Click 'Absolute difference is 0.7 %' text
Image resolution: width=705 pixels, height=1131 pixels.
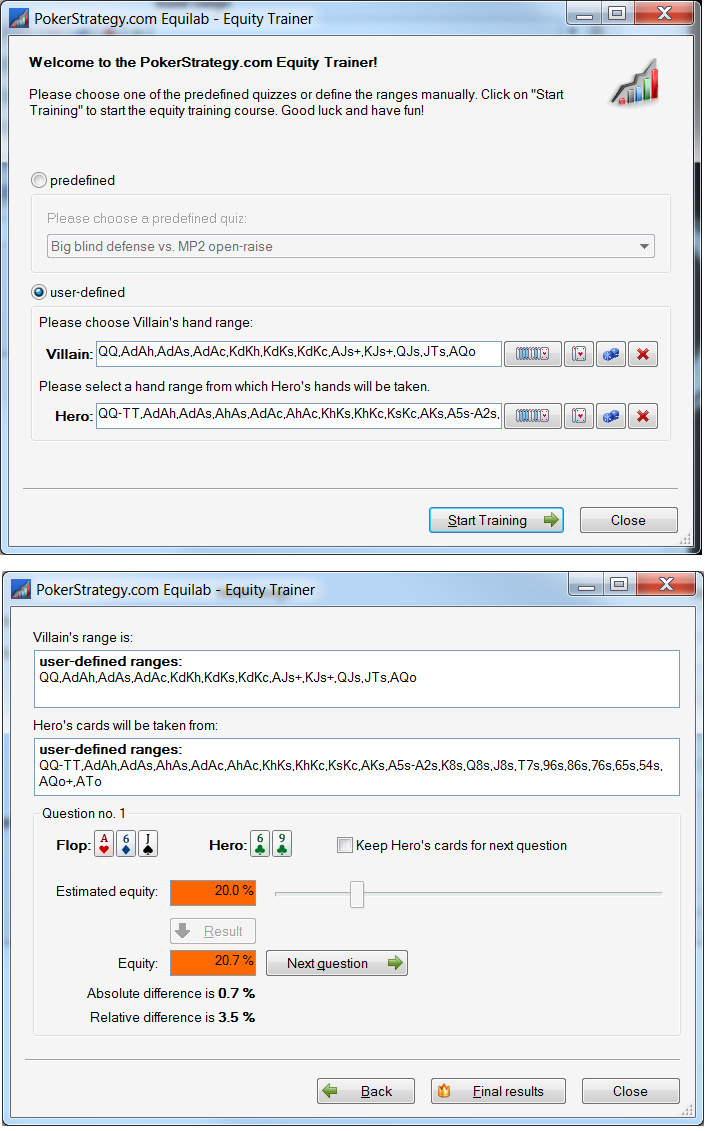click(x=171, y=993)
